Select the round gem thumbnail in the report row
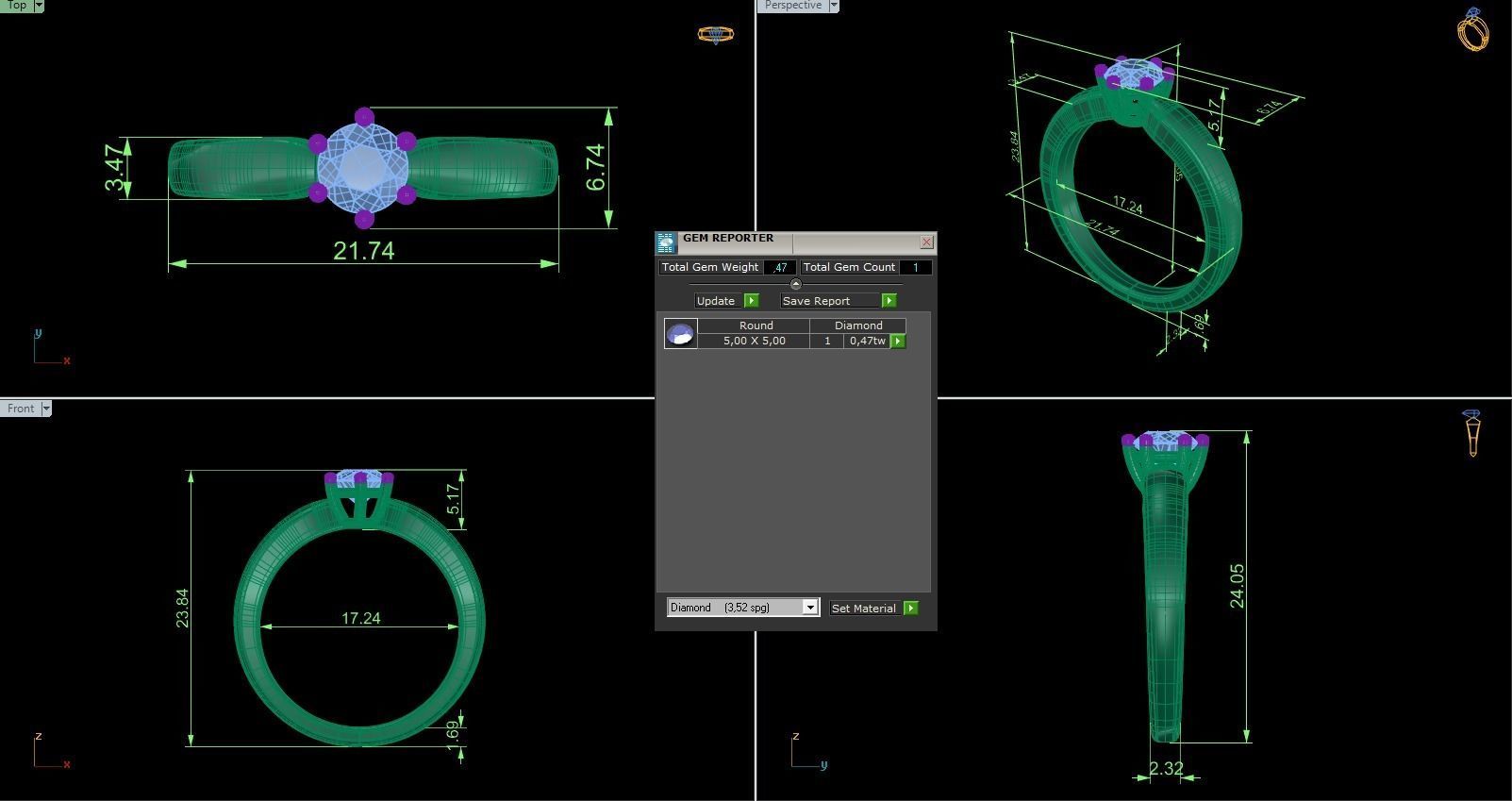 click(x=681, y=333)
